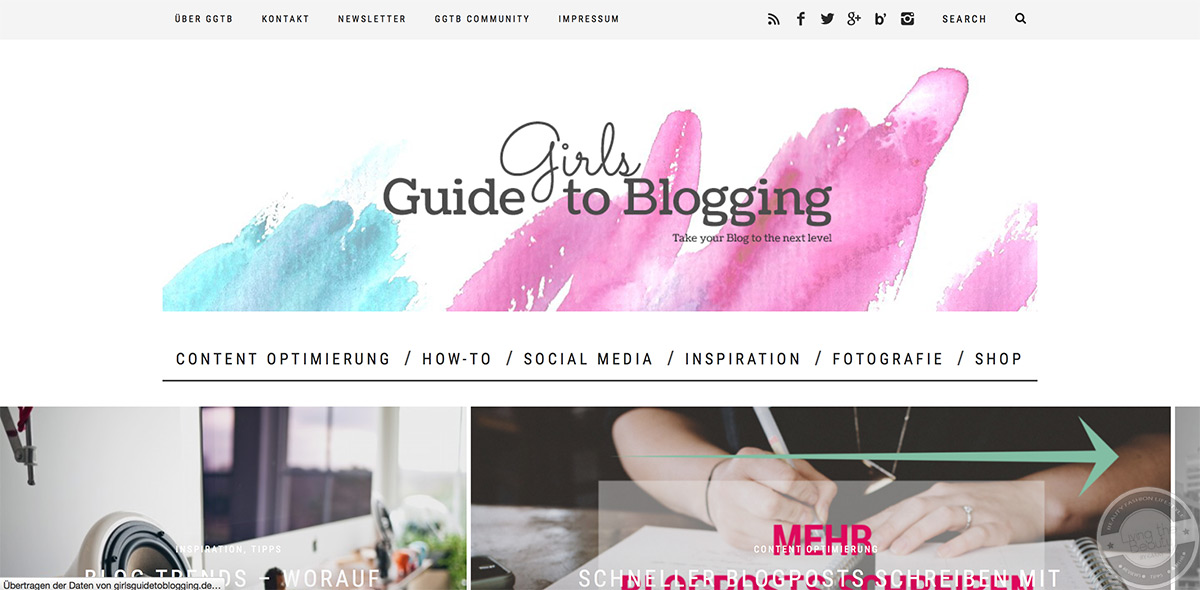Open the Google Plus icon
This screenshot has height=590, width=1200.
click(x=854, y=19)
